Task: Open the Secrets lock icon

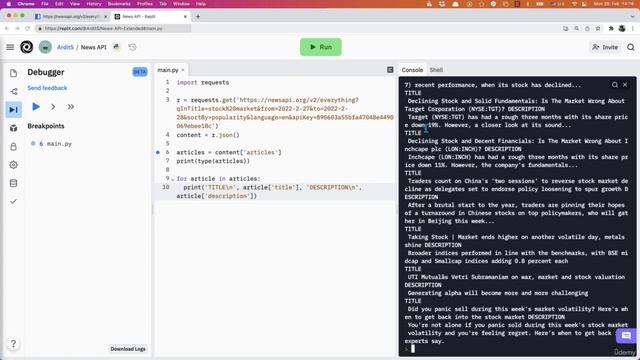Action: pyautogui.click(x=13, y=147)
